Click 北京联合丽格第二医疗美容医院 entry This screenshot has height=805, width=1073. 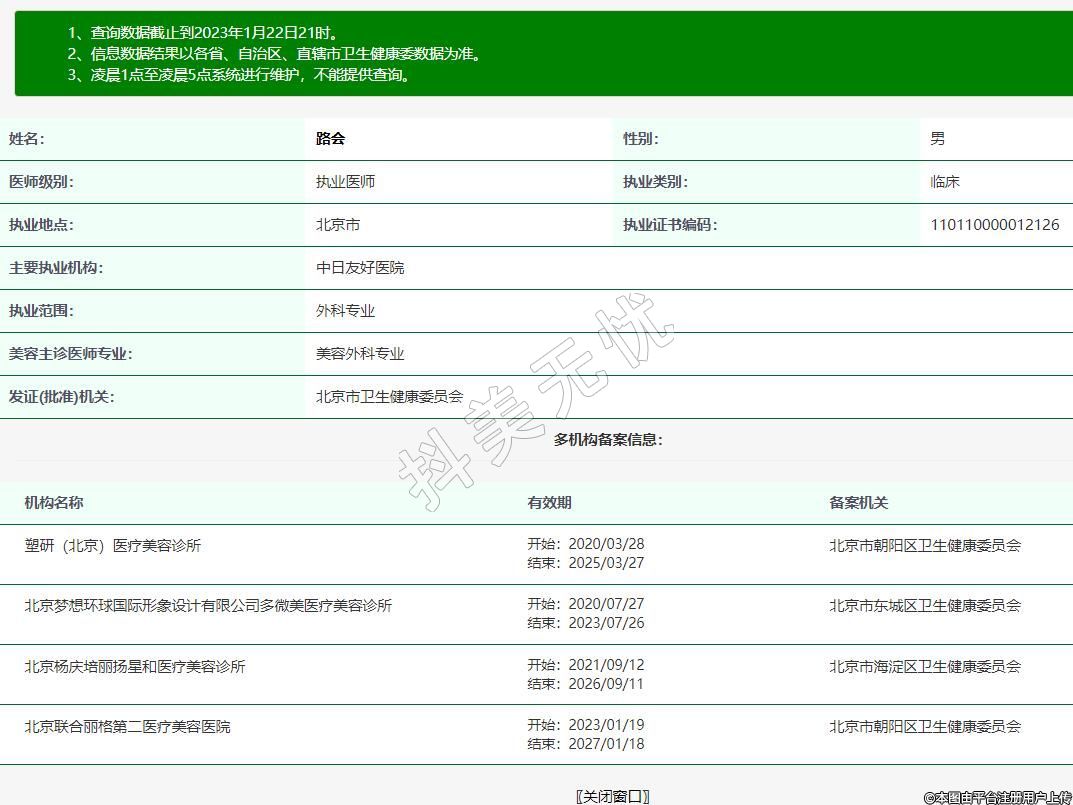pyautogui.click(x=127, y=727)
